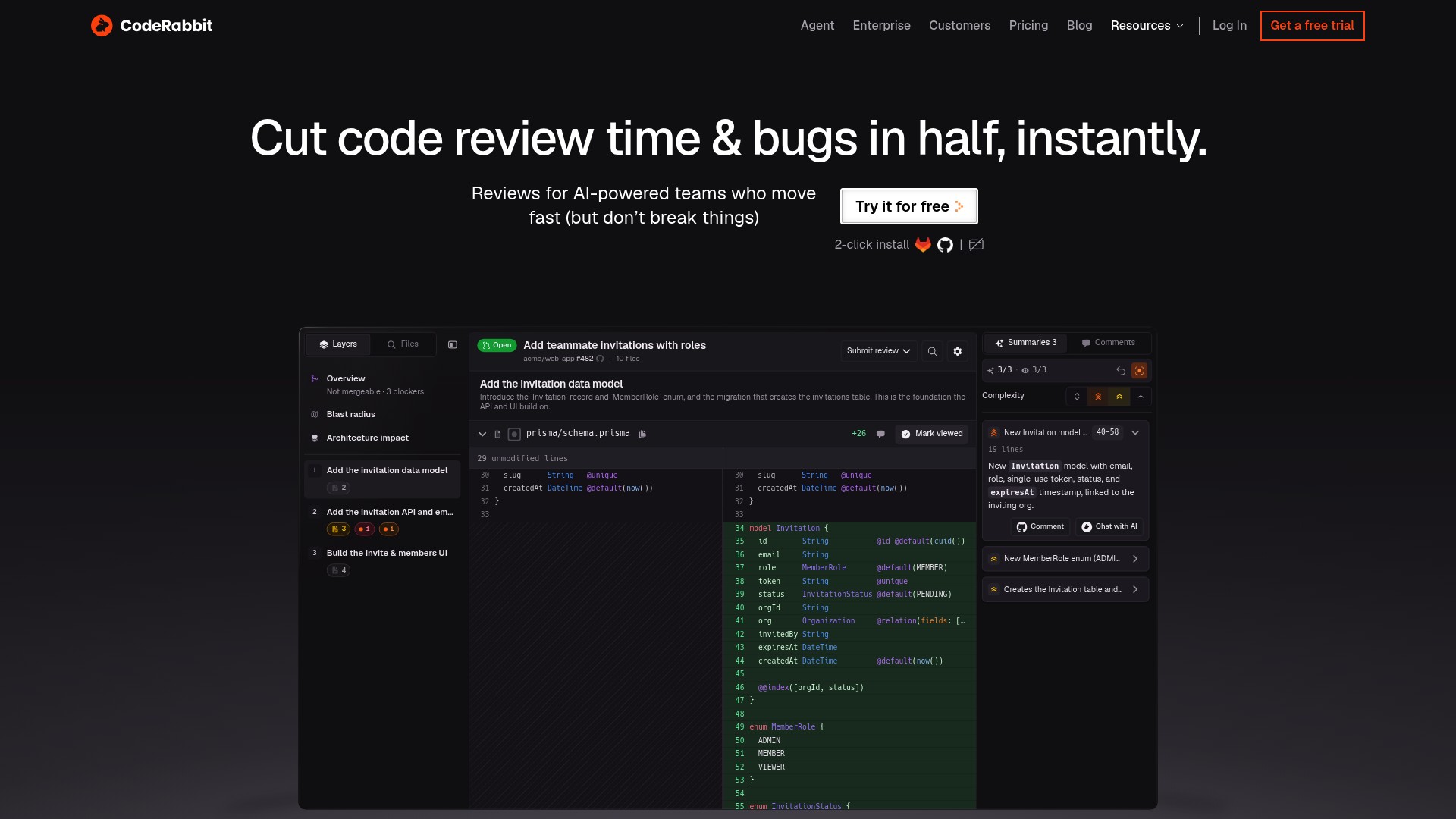Open the Agent page from the navigation

817,25
